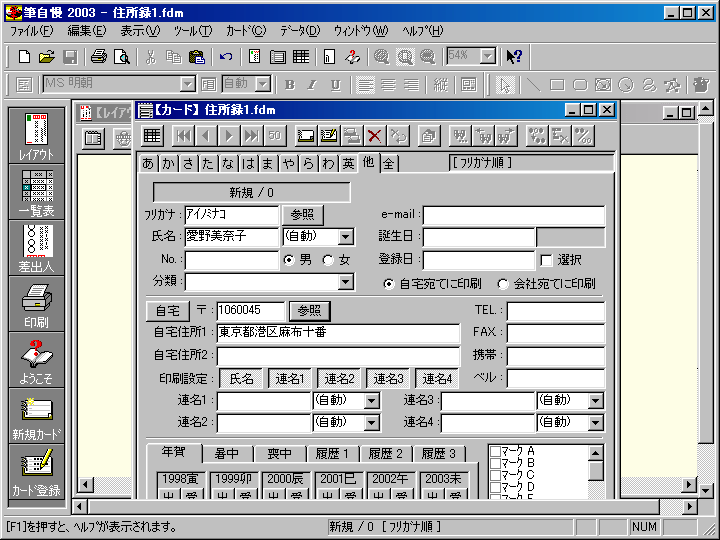Jump to the last card record
The image size is (720, 540).
tap(252, 136)
